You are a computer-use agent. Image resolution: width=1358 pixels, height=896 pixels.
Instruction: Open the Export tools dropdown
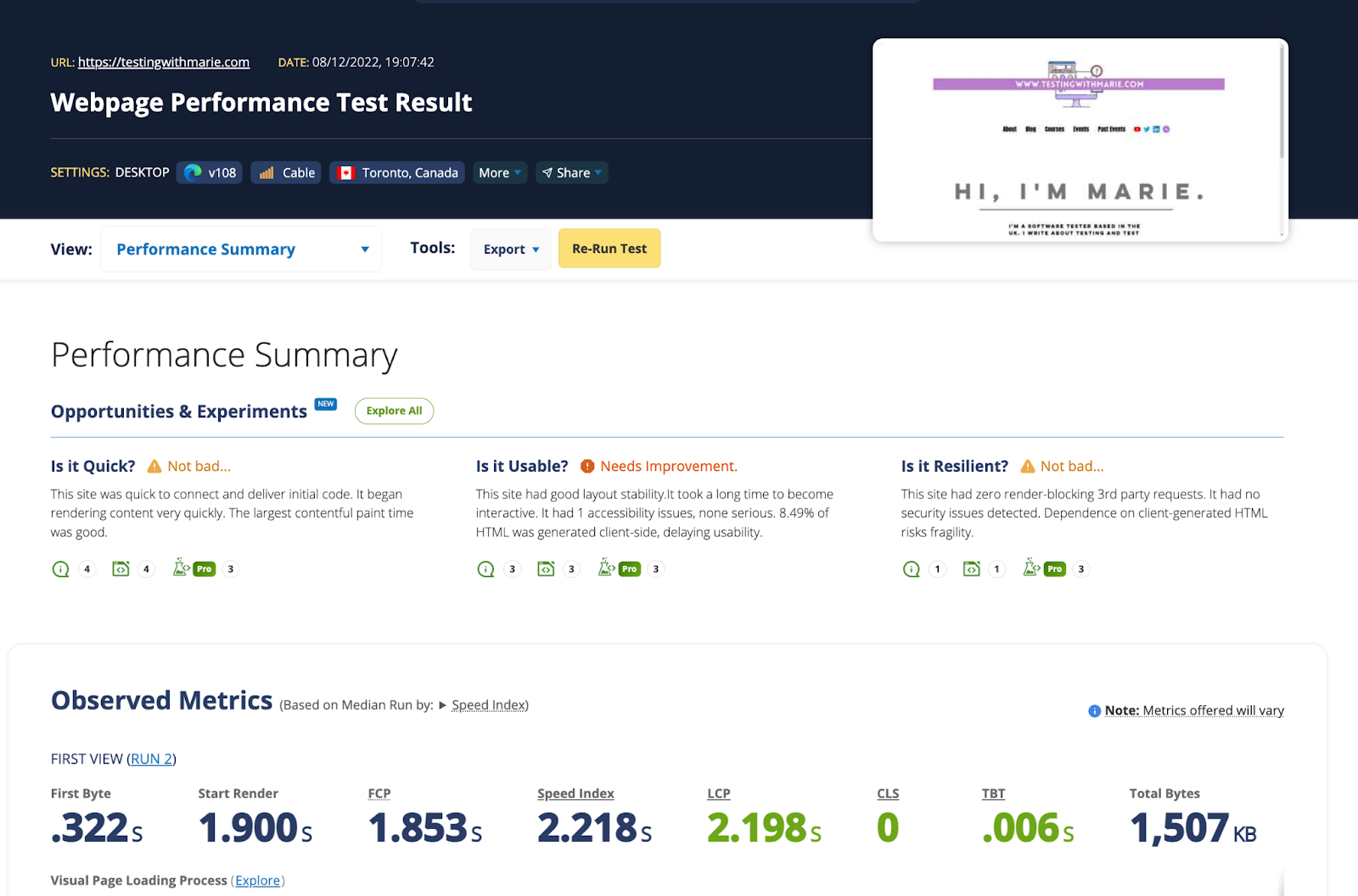(x=511, y=249)
